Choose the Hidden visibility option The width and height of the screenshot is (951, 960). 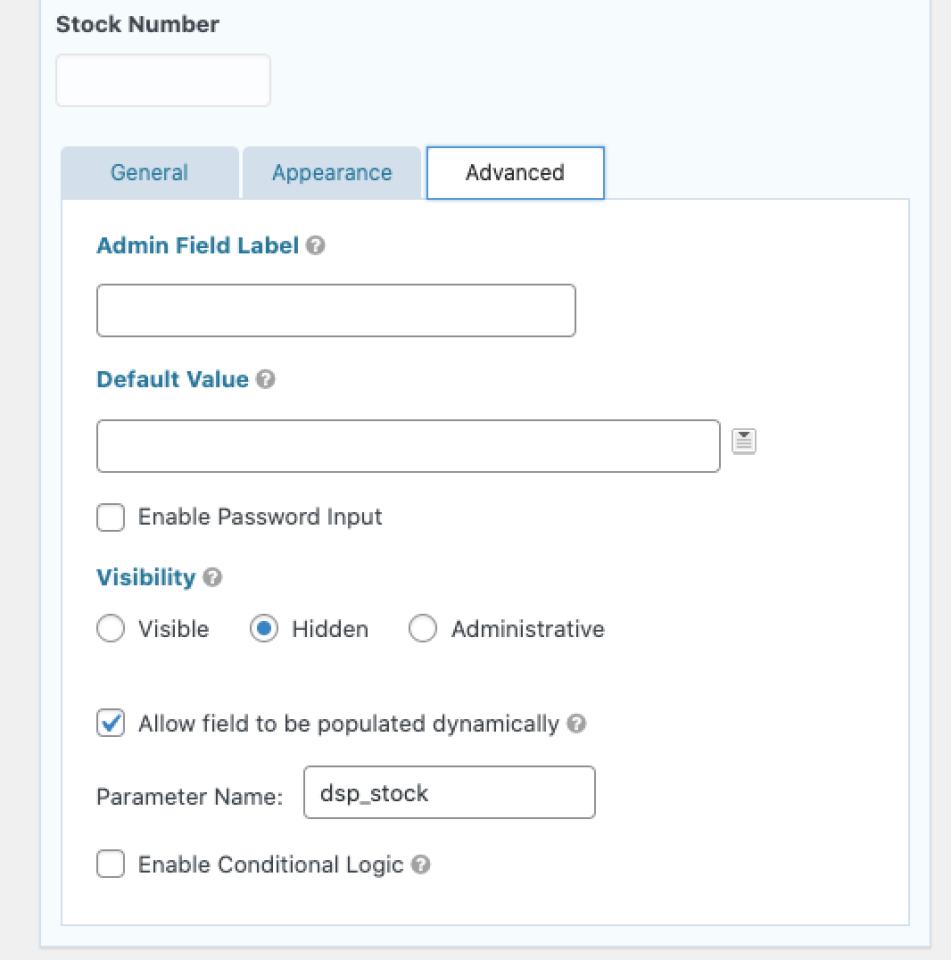[x=264, y=630]
